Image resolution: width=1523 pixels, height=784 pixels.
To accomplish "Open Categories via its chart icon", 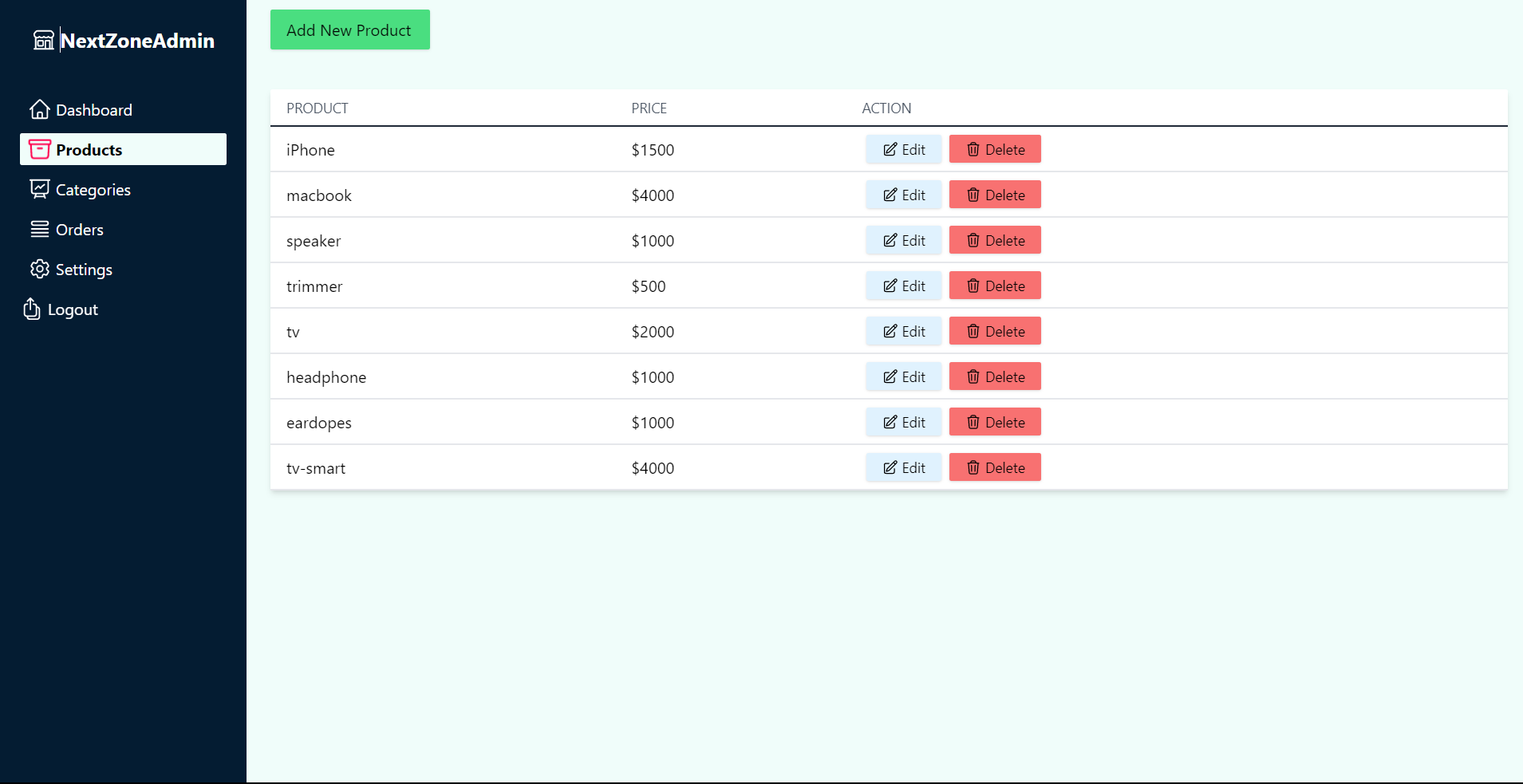I will click(x=40, y=189).
